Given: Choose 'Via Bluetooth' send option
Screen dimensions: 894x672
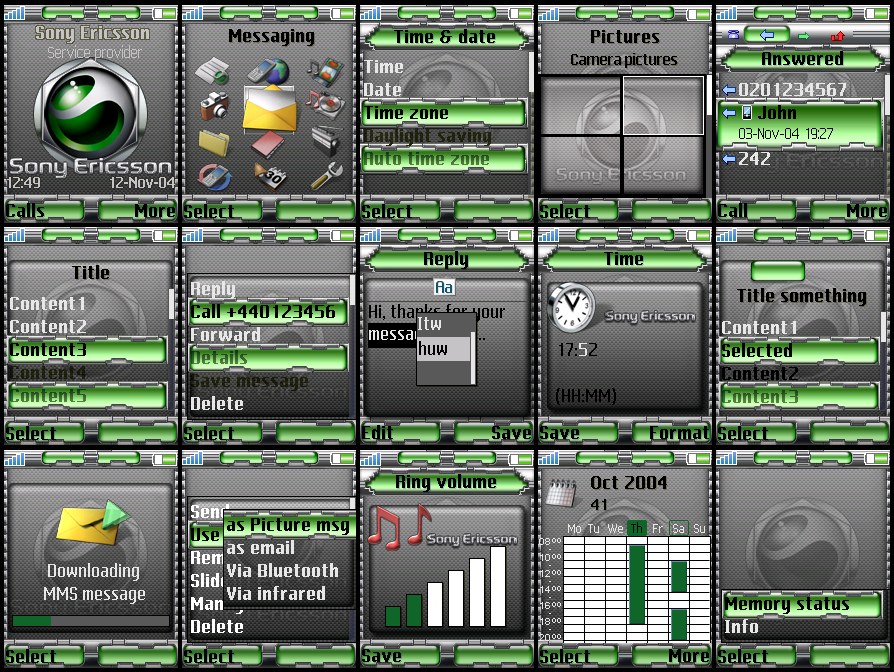Looking at the screenshot, I should point(289,571).
